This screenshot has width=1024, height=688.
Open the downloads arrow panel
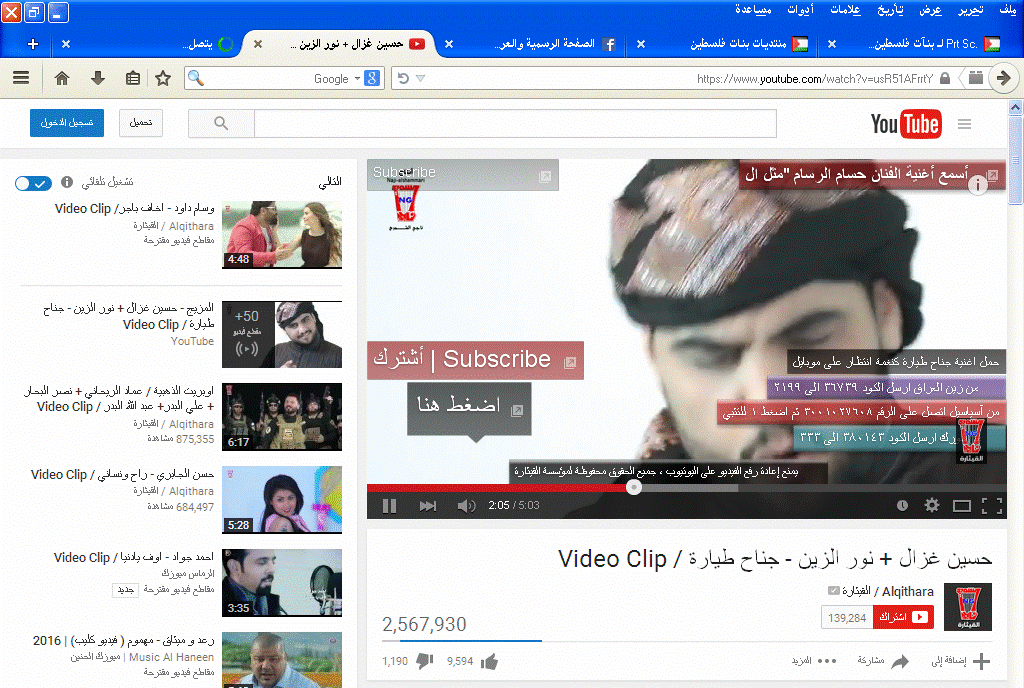(x=98, y=78)
